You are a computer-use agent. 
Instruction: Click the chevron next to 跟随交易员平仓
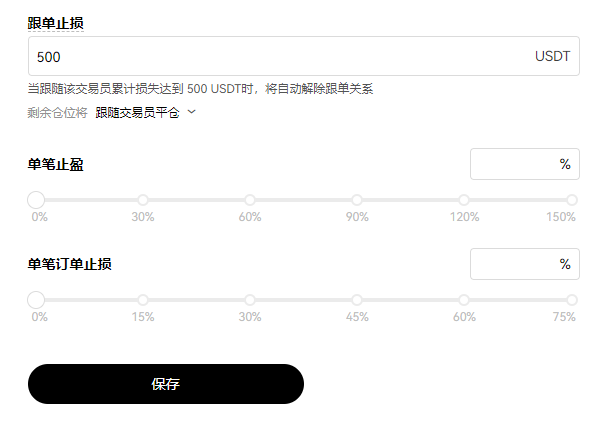point(192,112)
